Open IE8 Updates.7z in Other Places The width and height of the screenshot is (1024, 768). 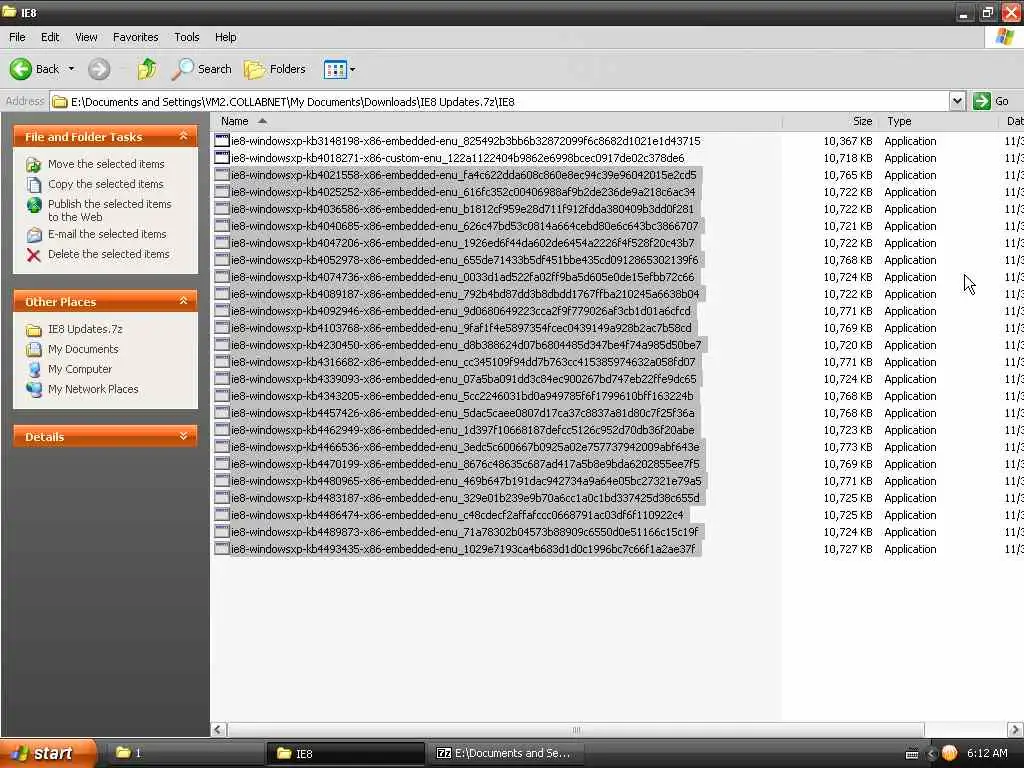coord(85,329)
